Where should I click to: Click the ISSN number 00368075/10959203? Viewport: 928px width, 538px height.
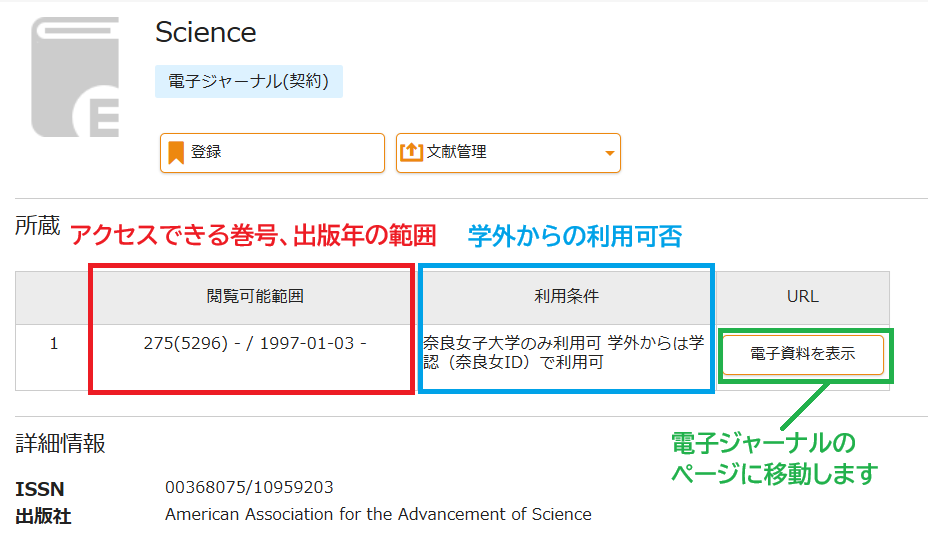click(249, 488)
